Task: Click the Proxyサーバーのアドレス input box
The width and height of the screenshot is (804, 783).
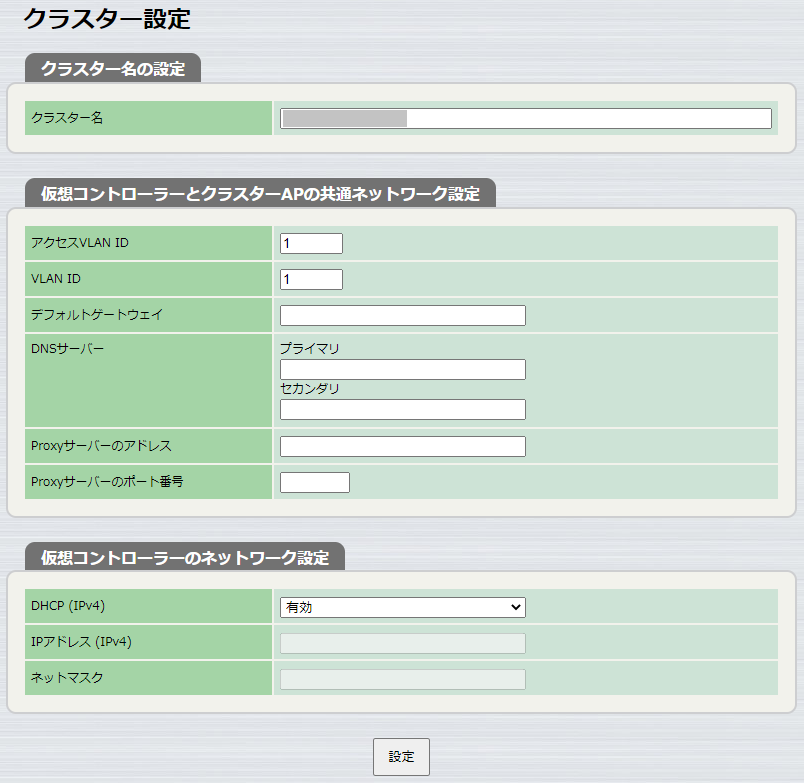Action: pyautogui.click(x=402, y=445)
